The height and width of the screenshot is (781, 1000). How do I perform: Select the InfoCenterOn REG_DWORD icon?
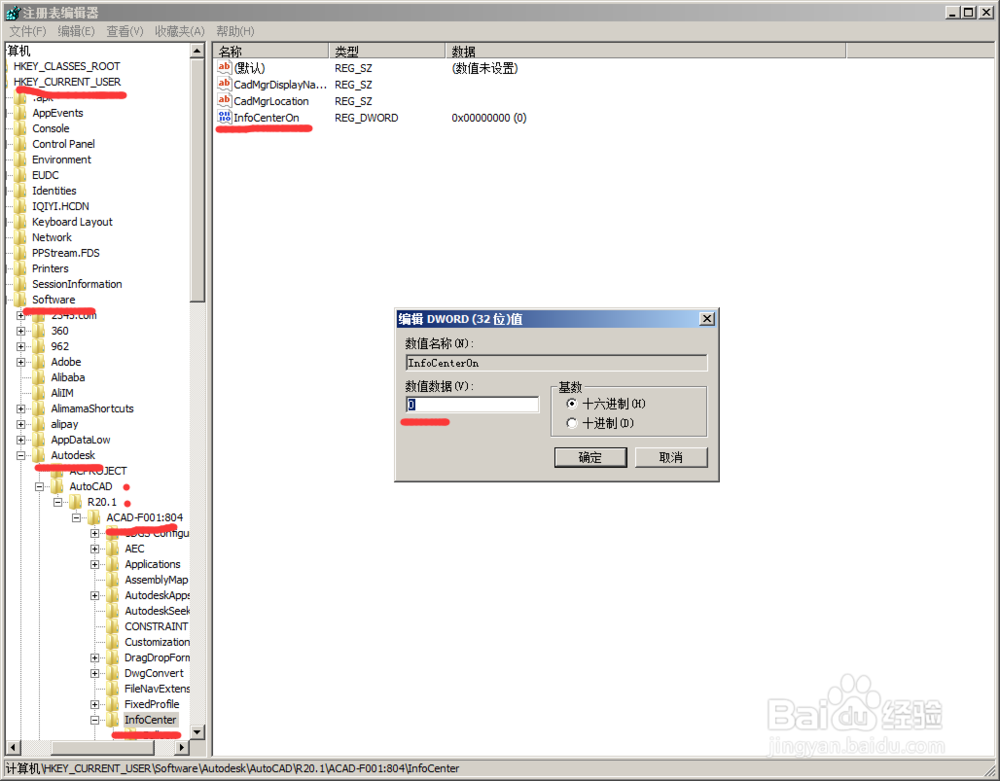(x=224, y=117)
